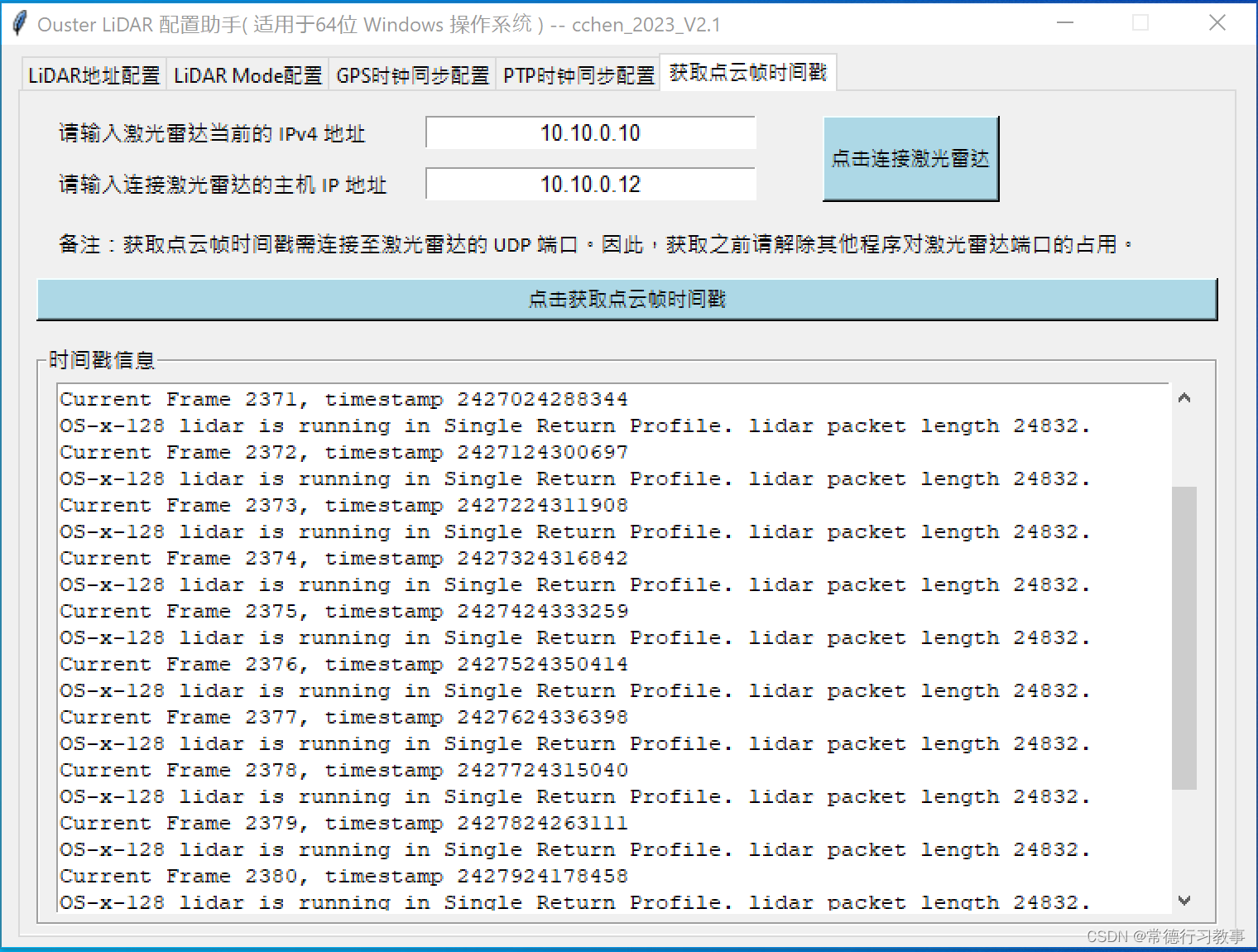This screenshot has height=952, width=1258.
Task: Select the GPS时钟同步配置 tab
Action: tap(412, 75)
